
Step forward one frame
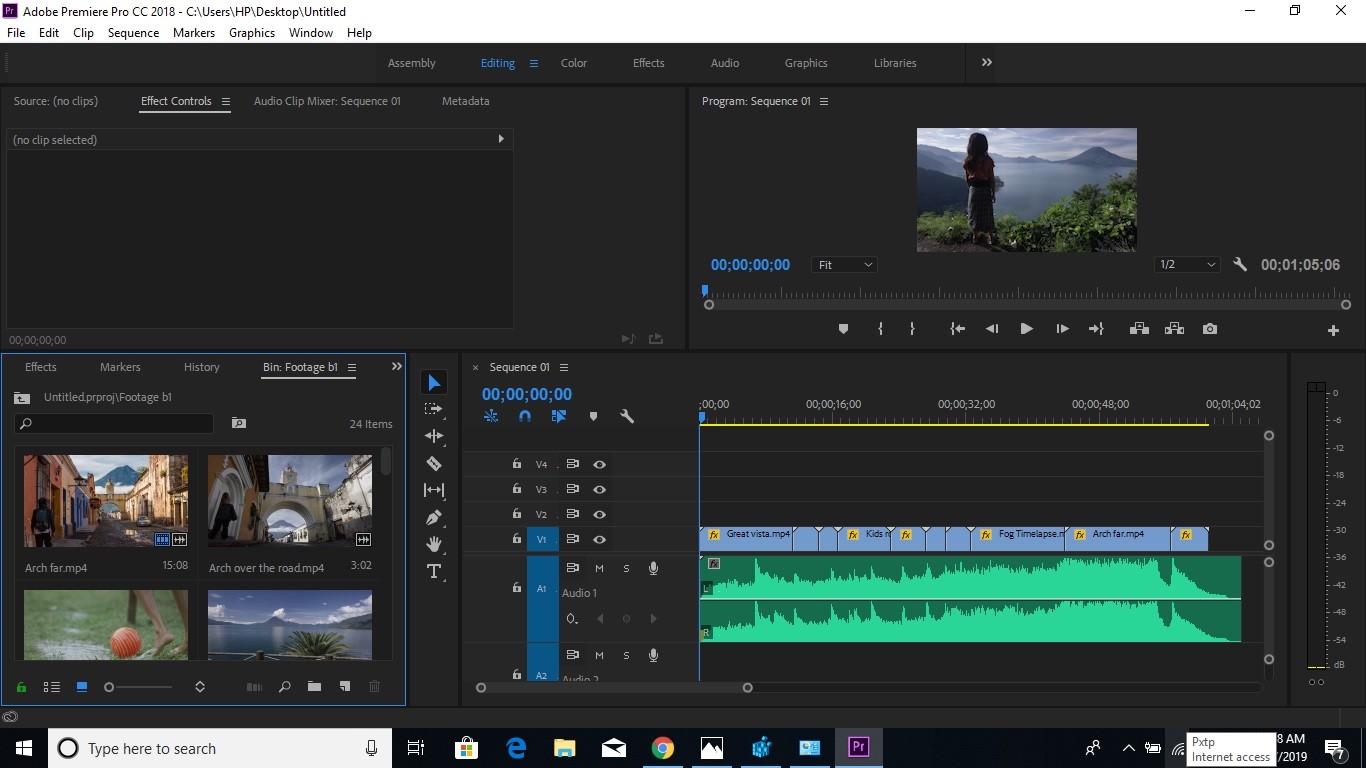1062,329
